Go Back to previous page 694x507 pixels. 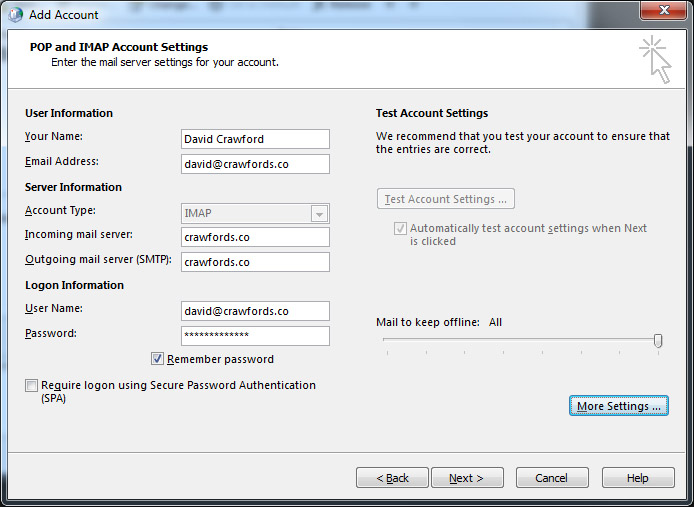392,478
